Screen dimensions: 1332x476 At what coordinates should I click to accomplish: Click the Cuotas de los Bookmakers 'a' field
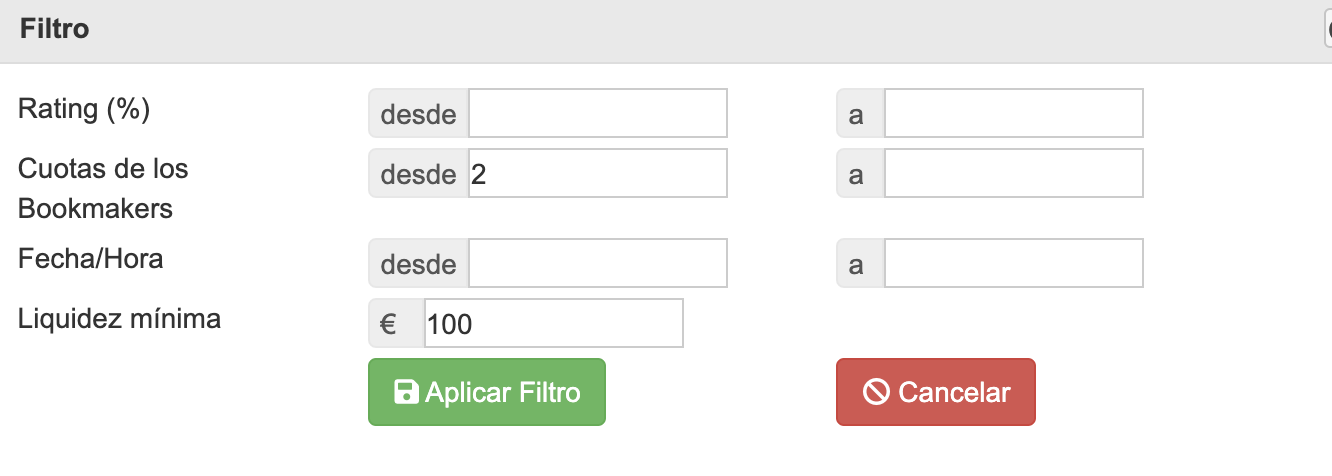(1013, 174)
